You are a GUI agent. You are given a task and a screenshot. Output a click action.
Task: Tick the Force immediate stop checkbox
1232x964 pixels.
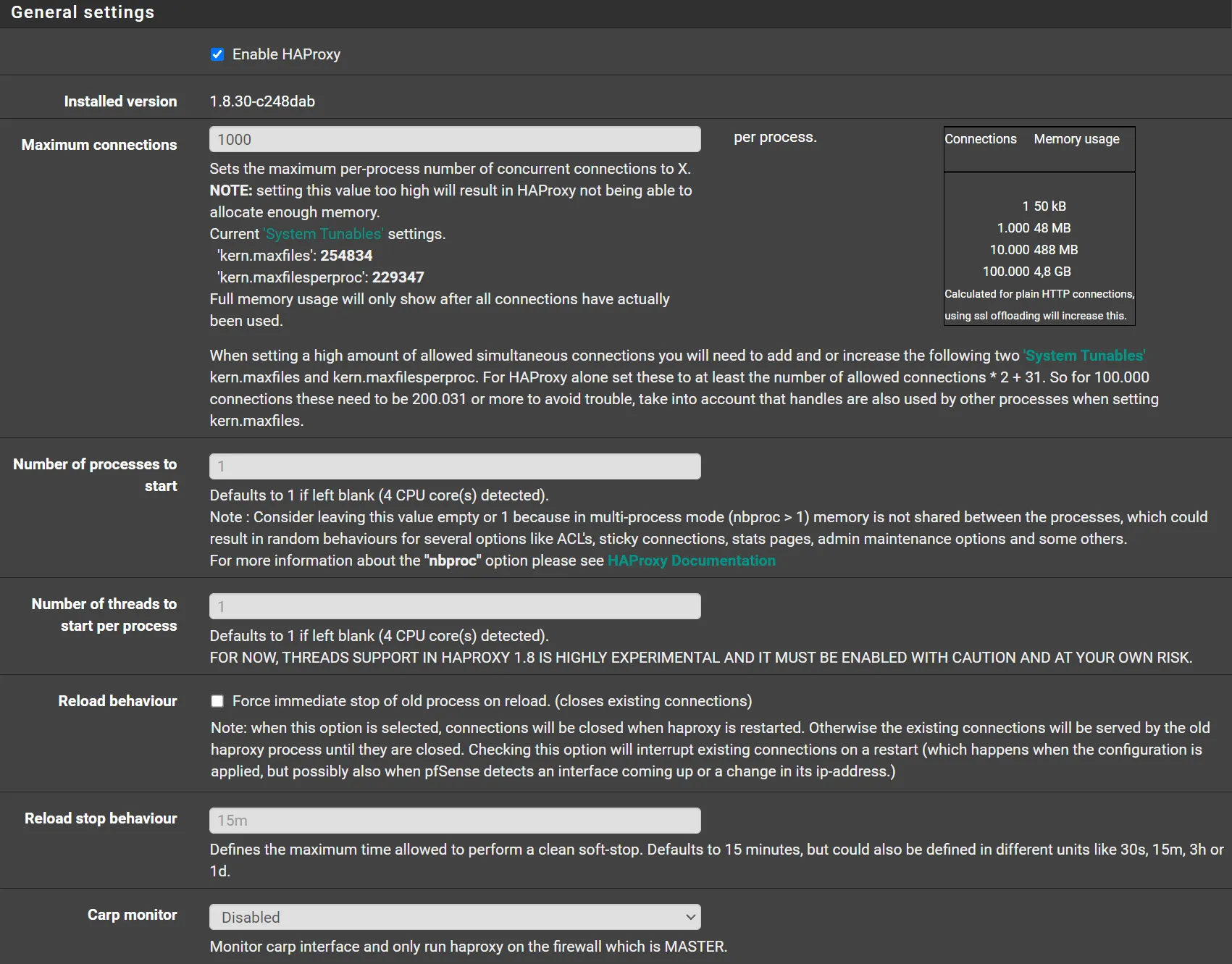[x=217, y=701]
